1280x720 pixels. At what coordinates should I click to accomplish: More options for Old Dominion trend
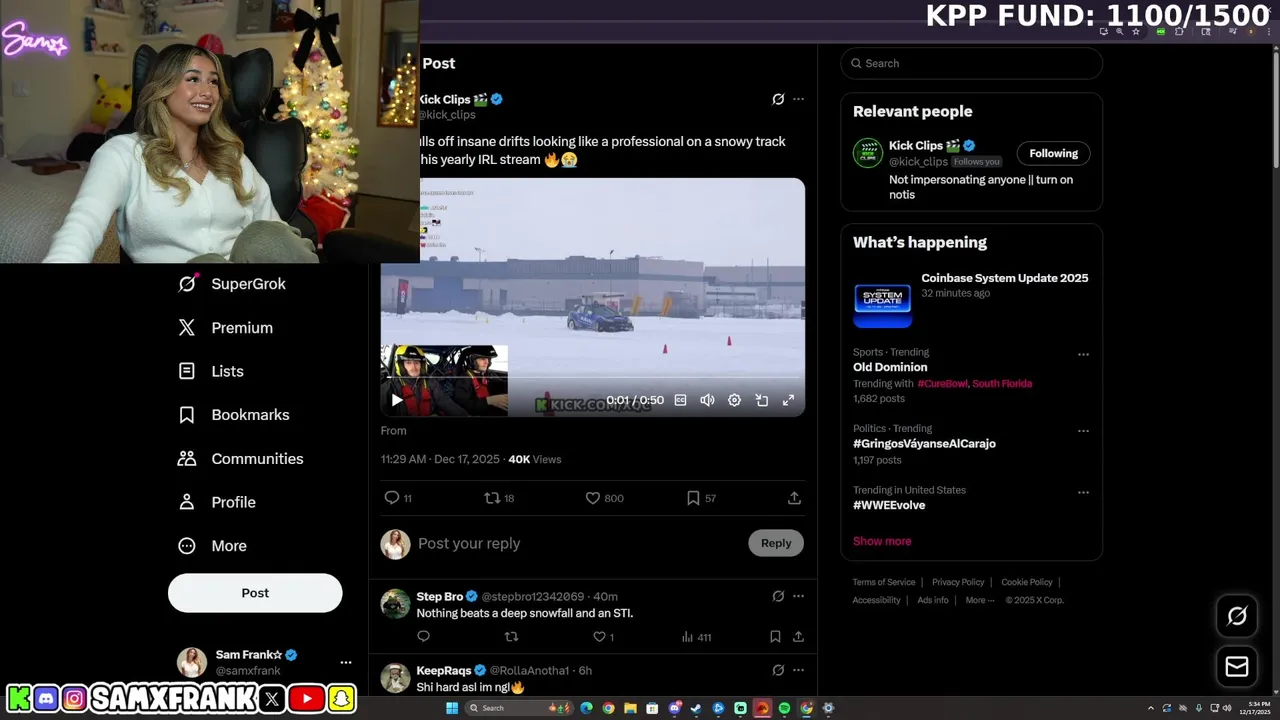[x=1083, y=355]
